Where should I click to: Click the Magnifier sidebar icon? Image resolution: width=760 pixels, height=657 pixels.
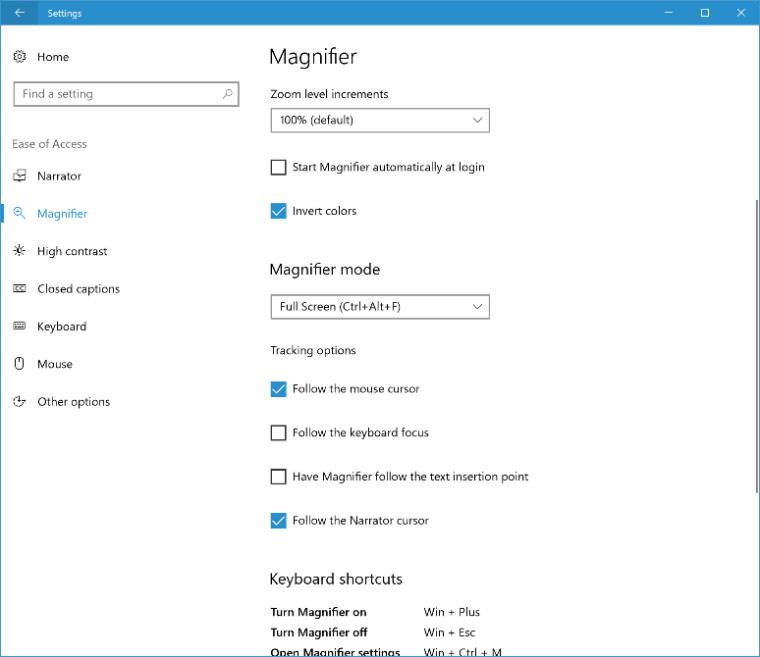19,213
